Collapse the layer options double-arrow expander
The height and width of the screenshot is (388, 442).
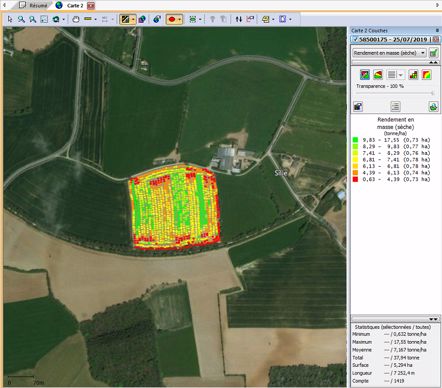pyautogui.click(x=433, y=62)
